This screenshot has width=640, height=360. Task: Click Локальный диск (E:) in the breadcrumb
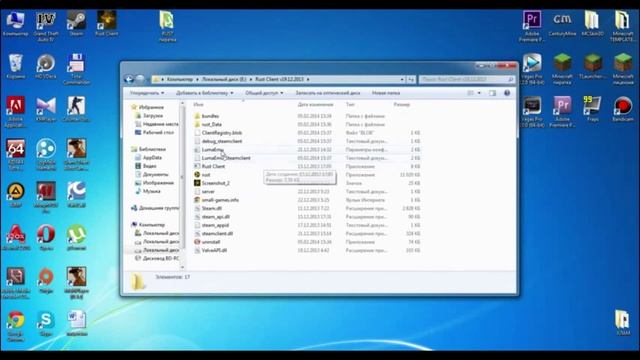(x=224, y=79)
